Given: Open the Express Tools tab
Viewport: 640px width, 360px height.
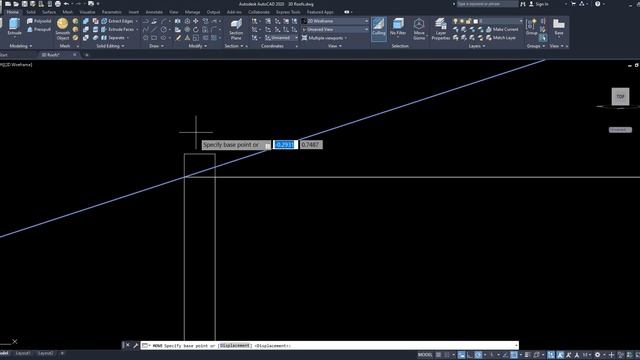Looking at the screenshot, I should 288,12.
